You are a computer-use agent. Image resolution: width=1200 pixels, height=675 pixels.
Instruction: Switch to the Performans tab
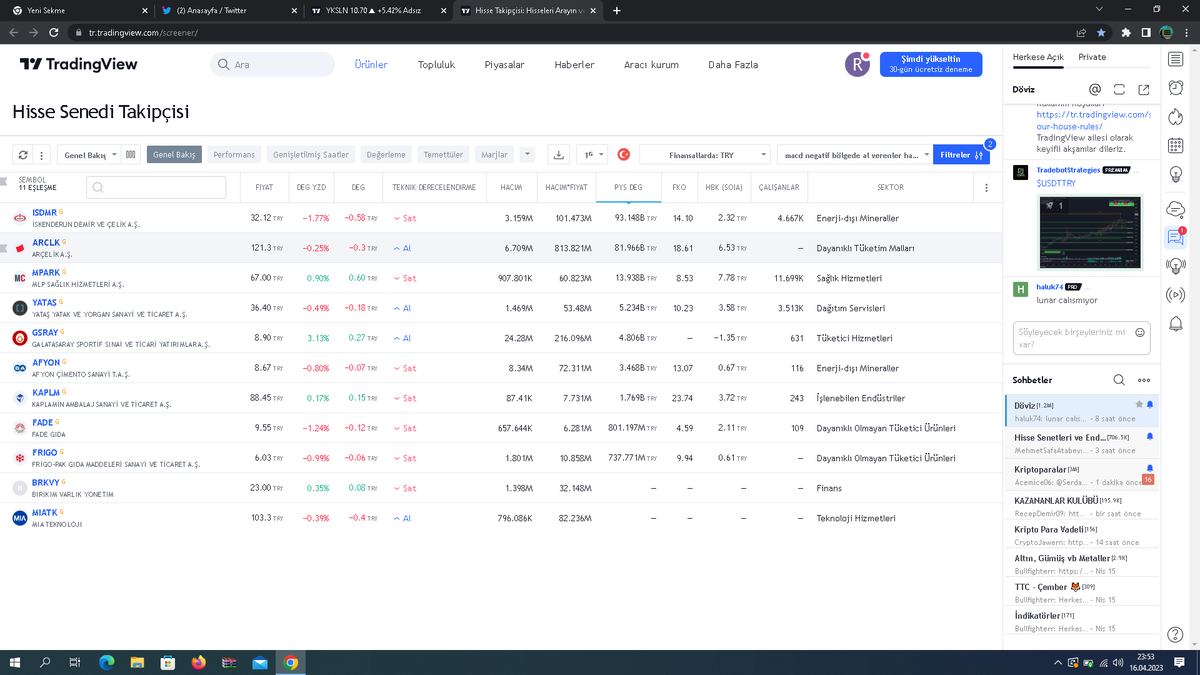pyautogui.click(x=234, y=155)
